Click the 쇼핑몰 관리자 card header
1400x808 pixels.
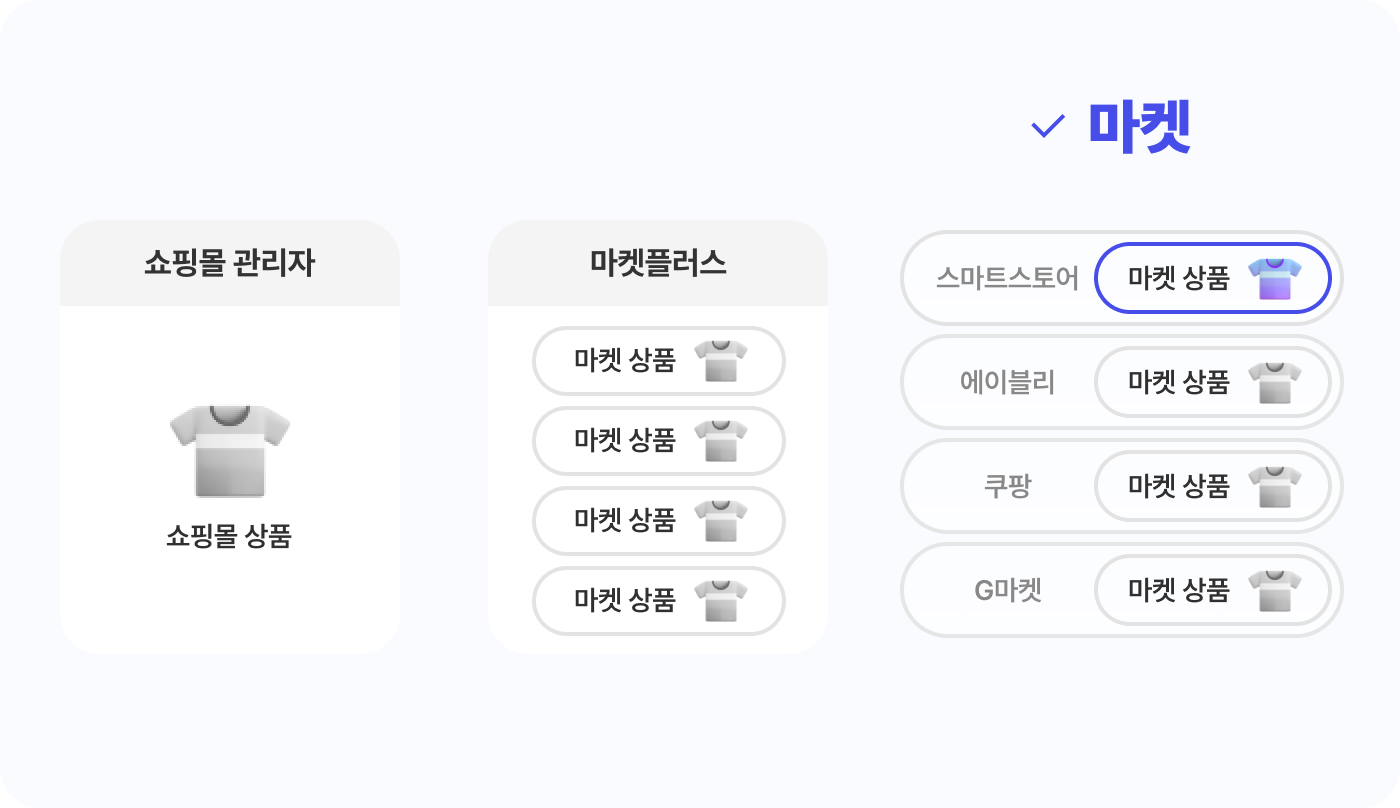point(230,263)
